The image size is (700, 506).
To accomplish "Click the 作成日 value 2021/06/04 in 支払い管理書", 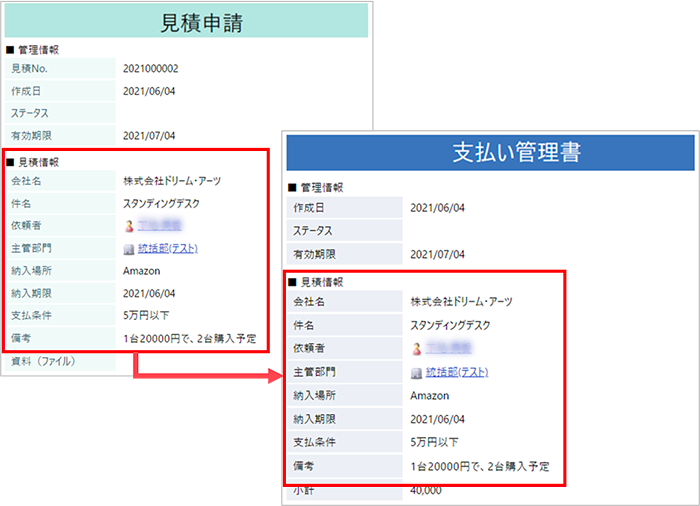I will 438,208.
